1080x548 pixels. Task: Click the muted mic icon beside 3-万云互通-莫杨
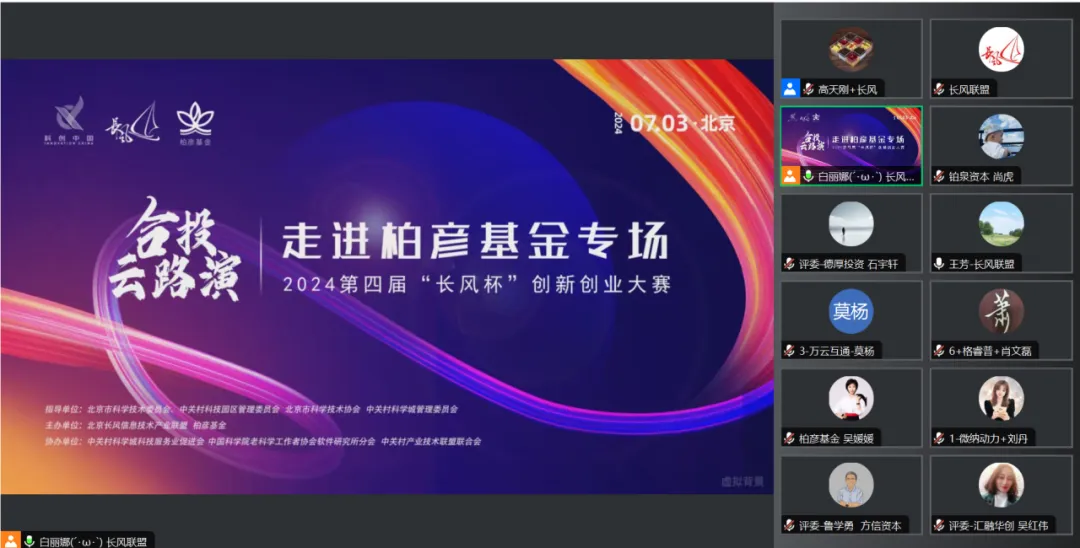click(789, 351)
